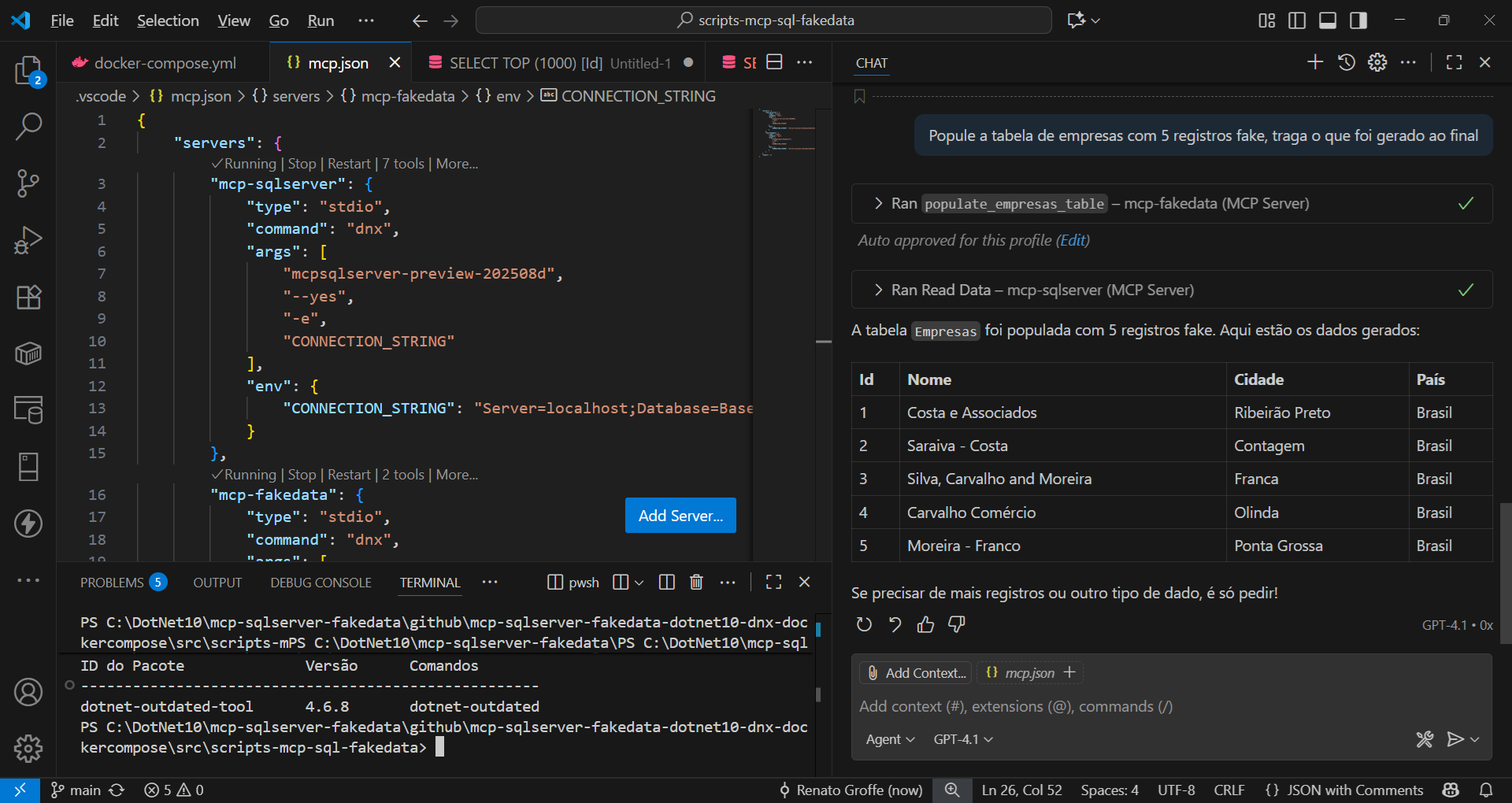Switch to the PROBLEMS panel tab
The image size is (1512, 803).
[123, 583]
